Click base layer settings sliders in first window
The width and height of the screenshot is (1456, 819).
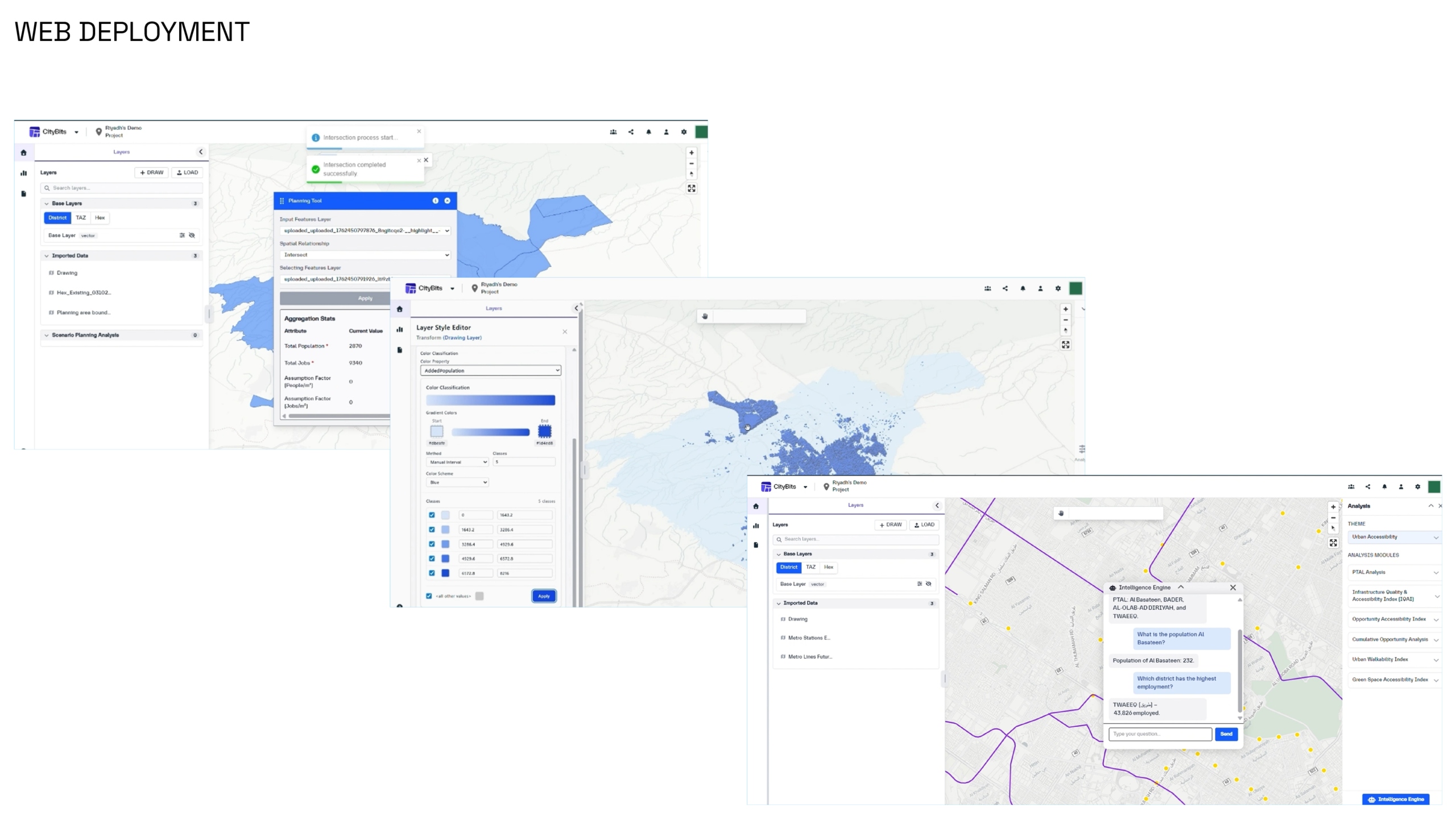click(x=182, y=235)
